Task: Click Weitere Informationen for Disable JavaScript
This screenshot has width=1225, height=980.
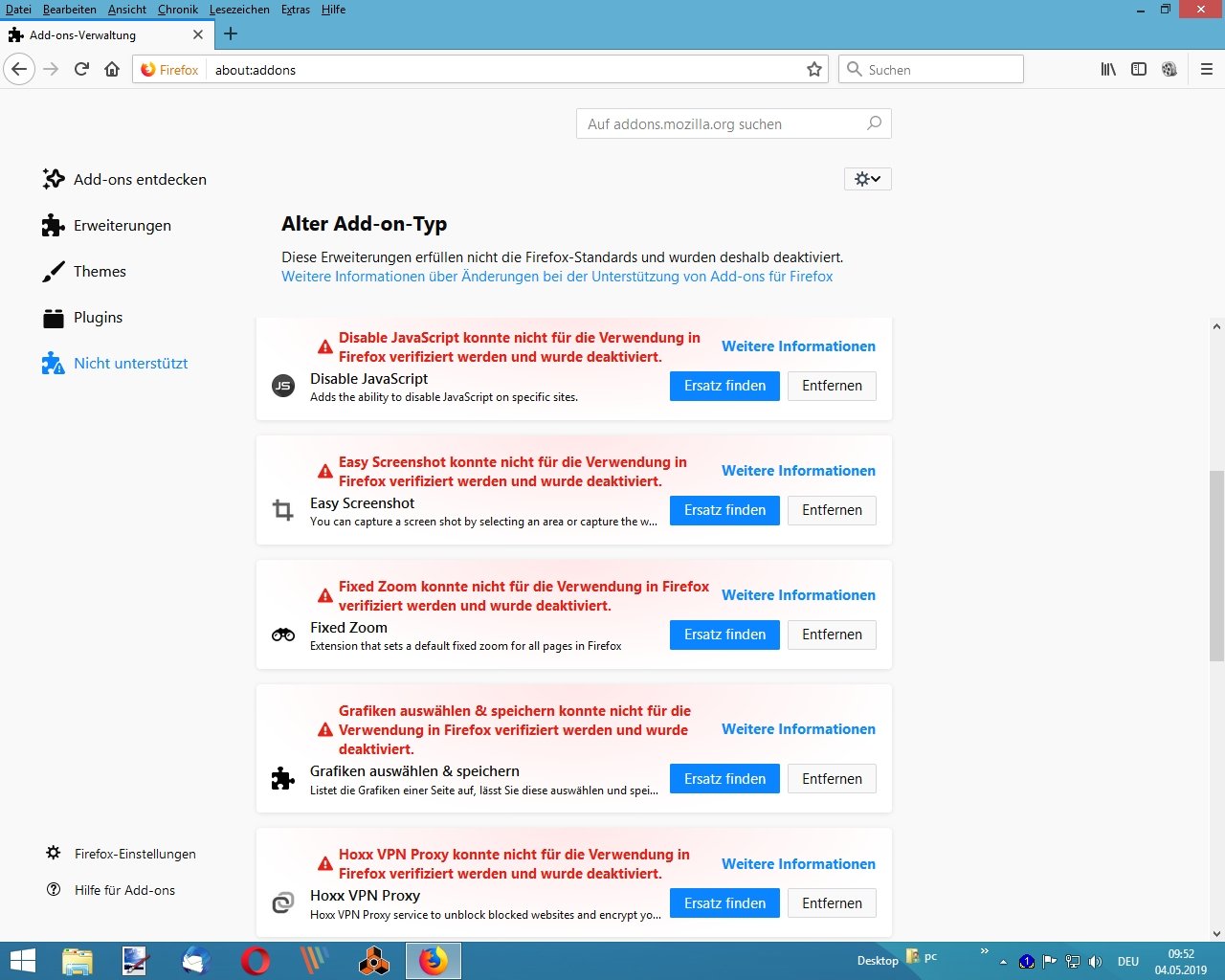Action: pyautogui.click(x=798, y=346)
